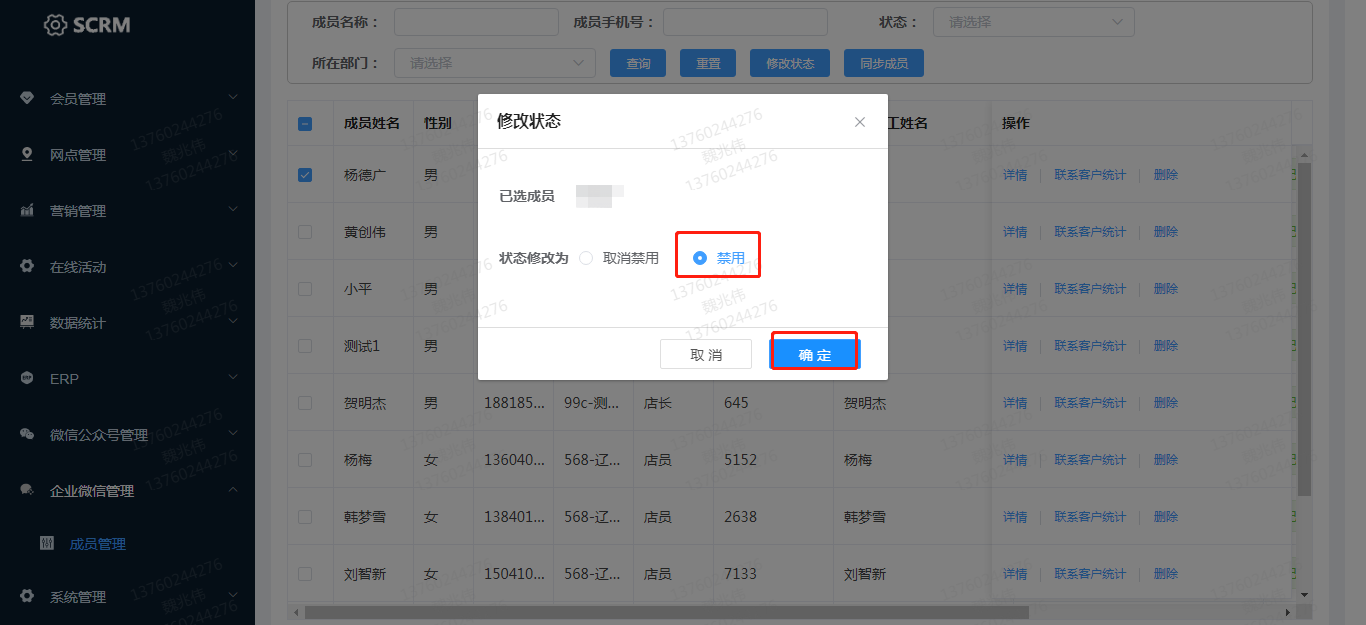
Task: Check the 黄创伟 row checkbox
Action: pyautogui.click(x=305, y=232)
